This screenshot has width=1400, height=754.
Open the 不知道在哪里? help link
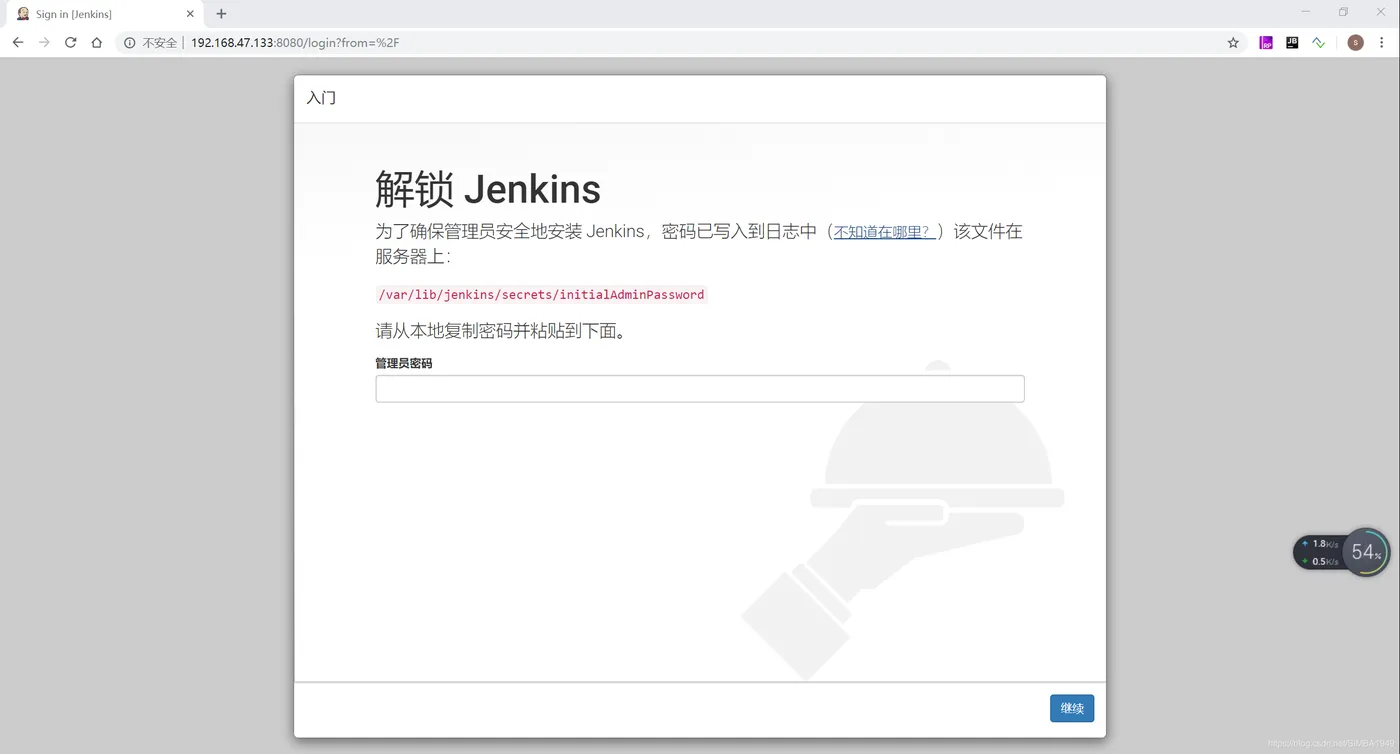tap(884, 232)
